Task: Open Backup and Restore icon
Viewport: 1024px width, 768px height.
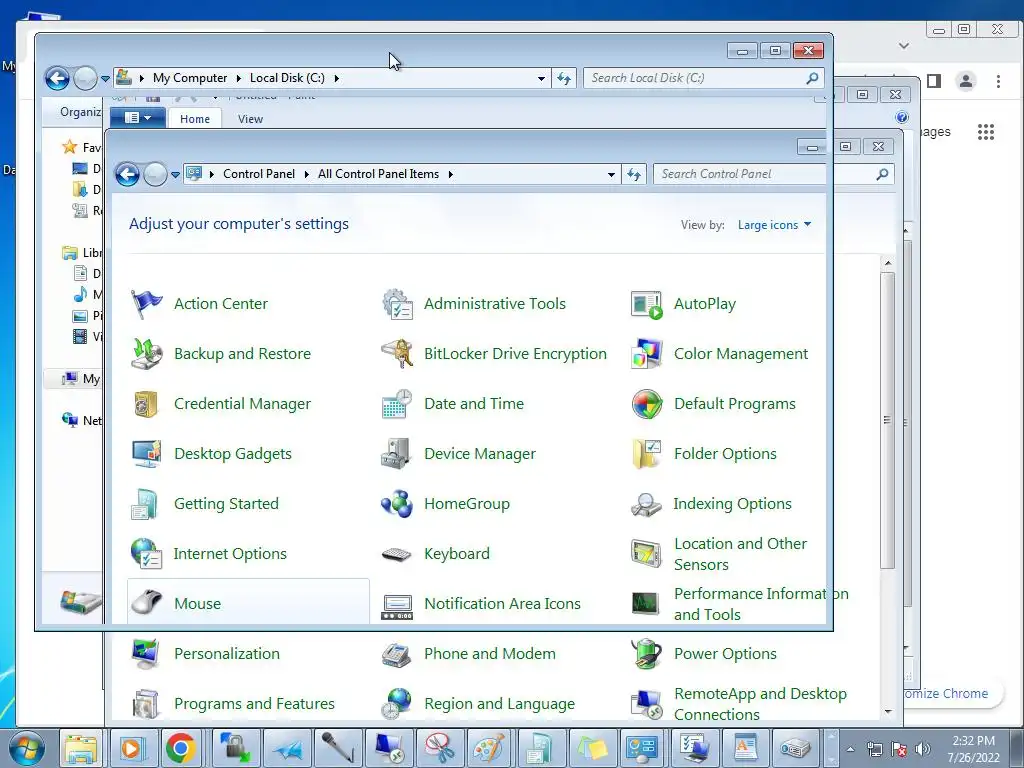Action: coord(146,354)
